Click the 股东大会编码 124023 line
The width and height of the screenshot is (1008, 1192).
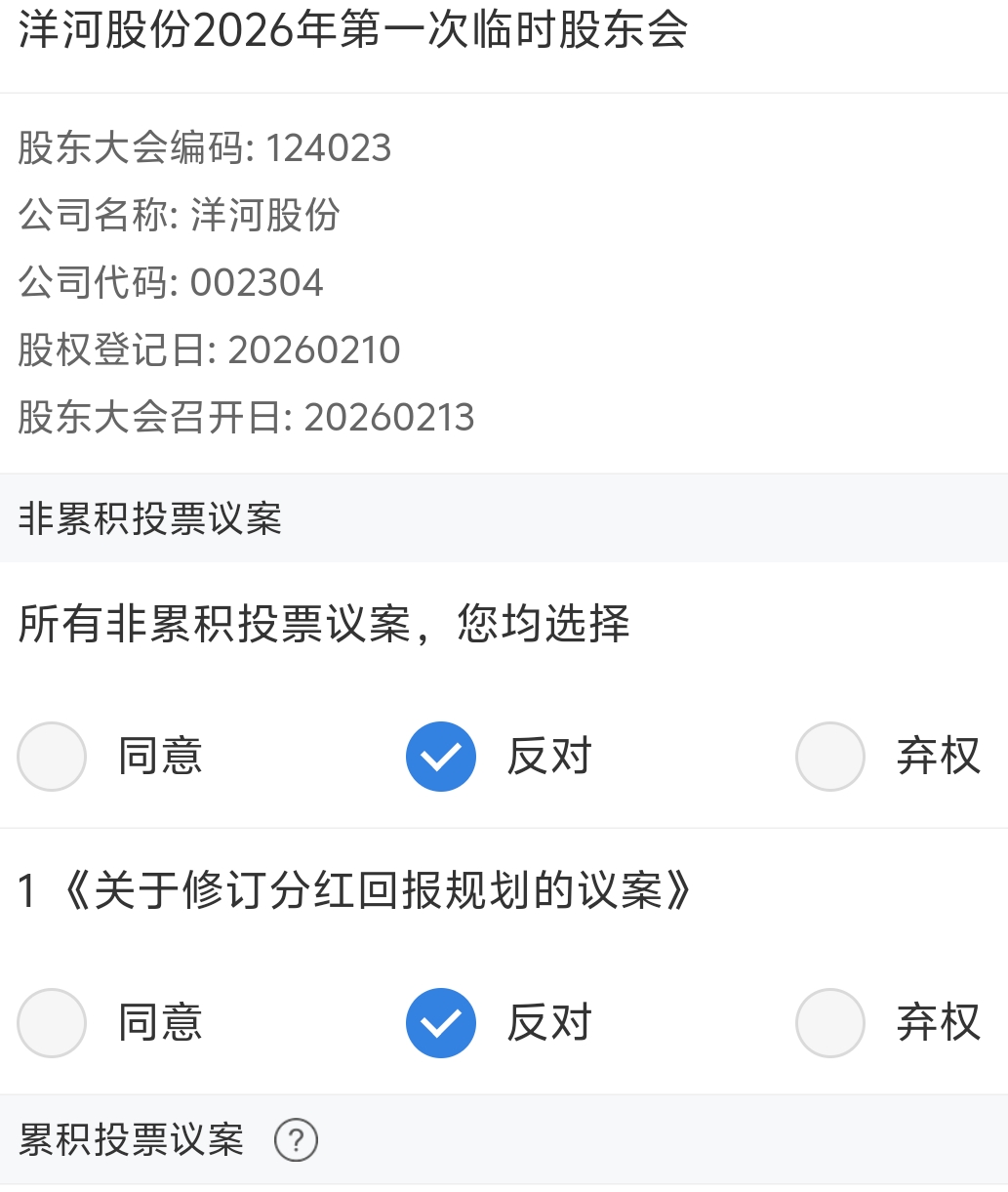(205, 148)
